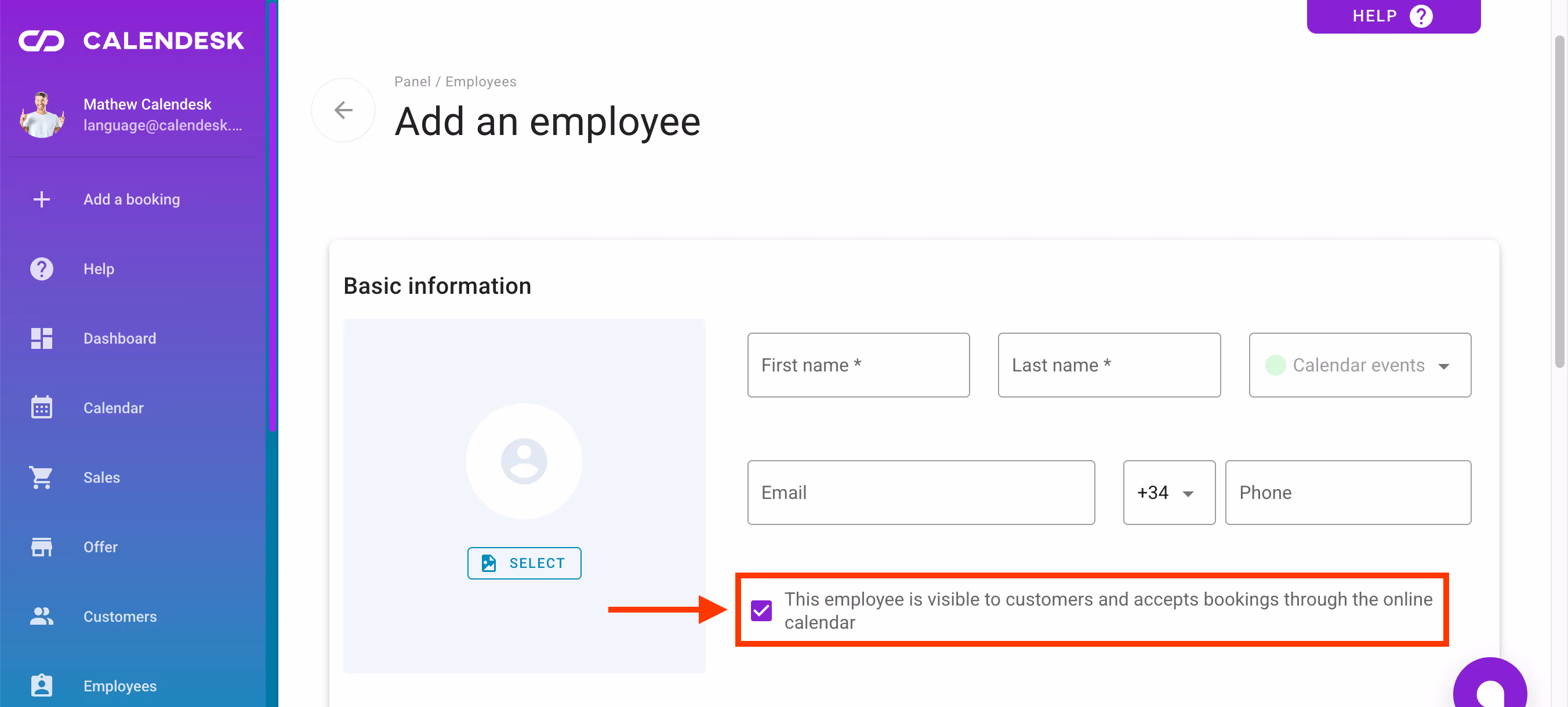Click the plus icon next to Add a booking
The height and width of the screenshot is (707, 1568).
point(41,199)
